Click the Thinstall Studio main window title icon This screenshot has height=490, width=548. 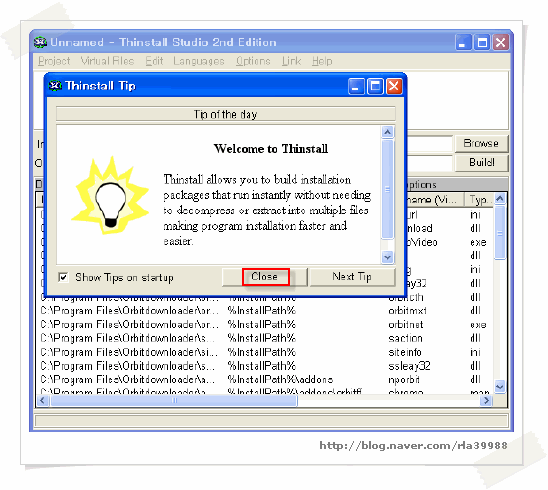pos(41,42)
